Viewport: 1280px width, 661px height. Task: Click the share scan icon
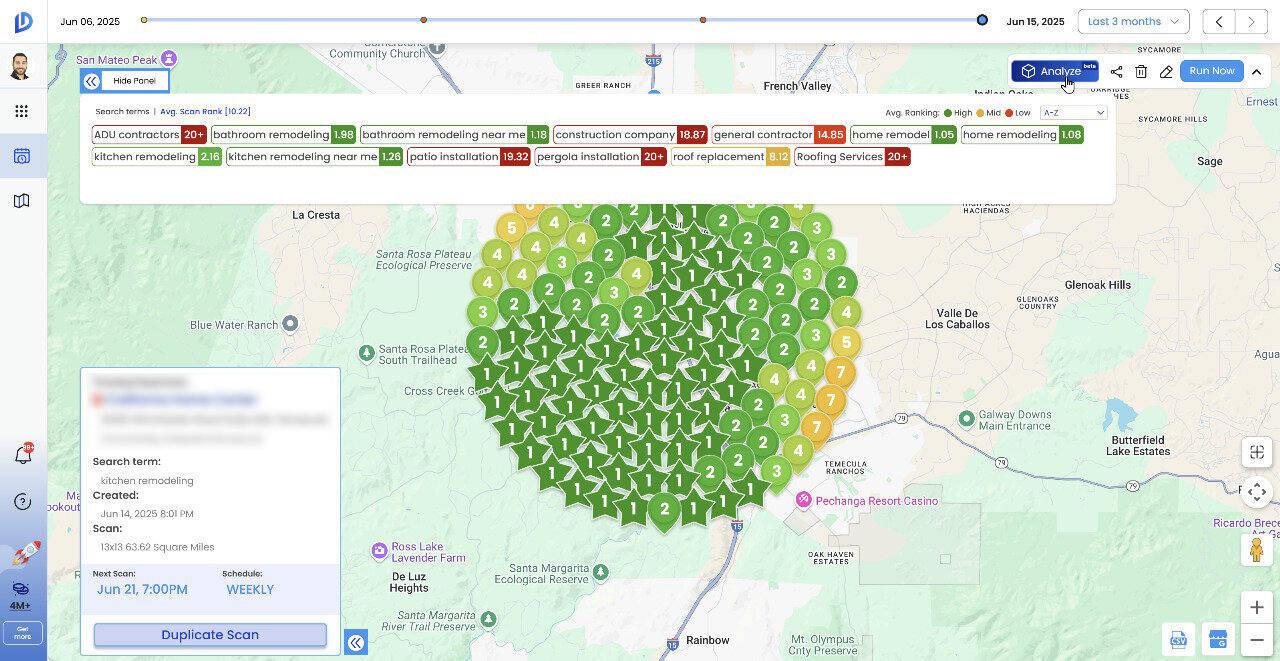pos(1116,72)
